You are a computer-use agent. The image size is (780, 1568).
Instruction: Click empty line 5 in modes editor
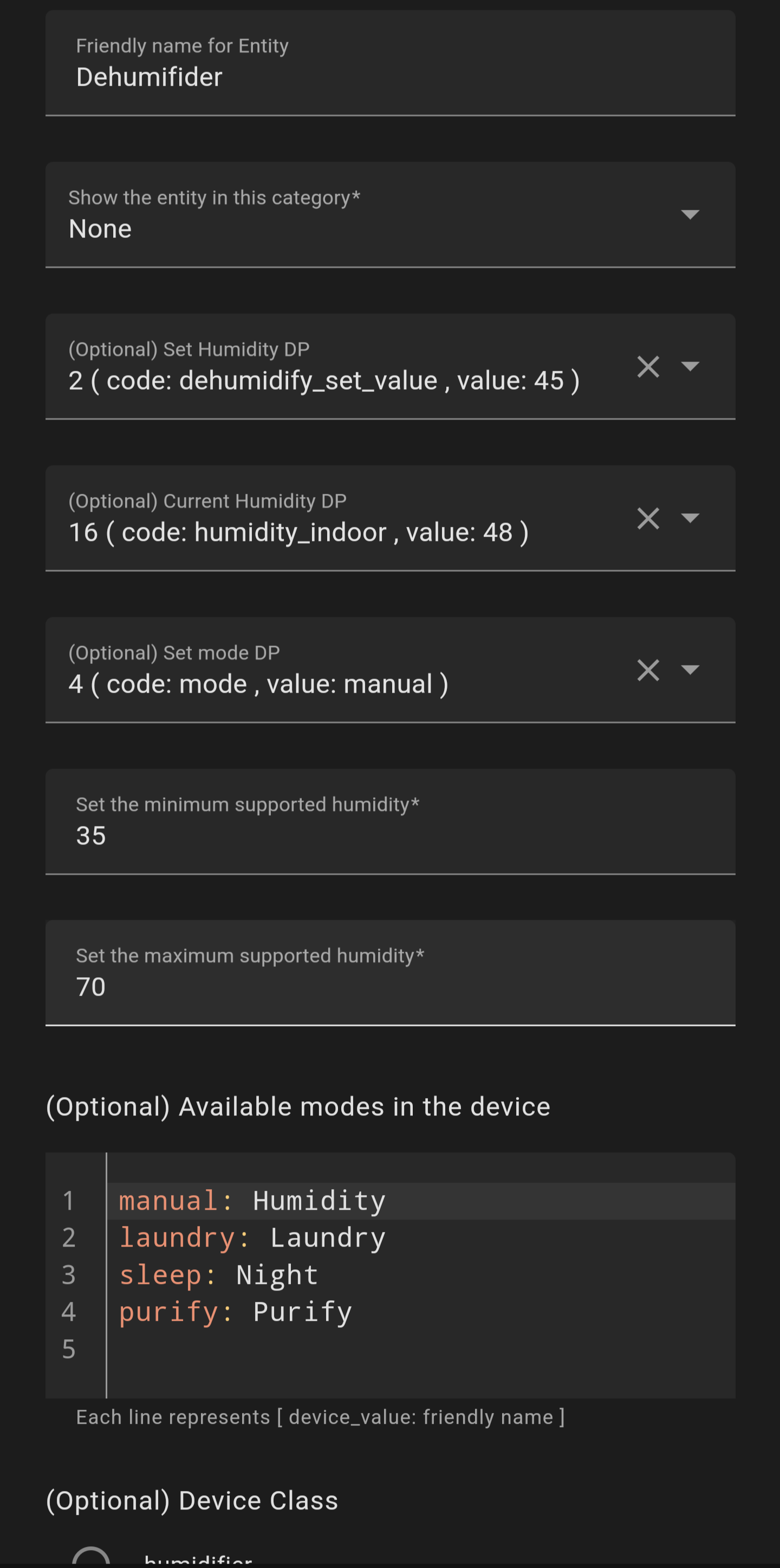pyautogui.click(x=365, y=1350)
